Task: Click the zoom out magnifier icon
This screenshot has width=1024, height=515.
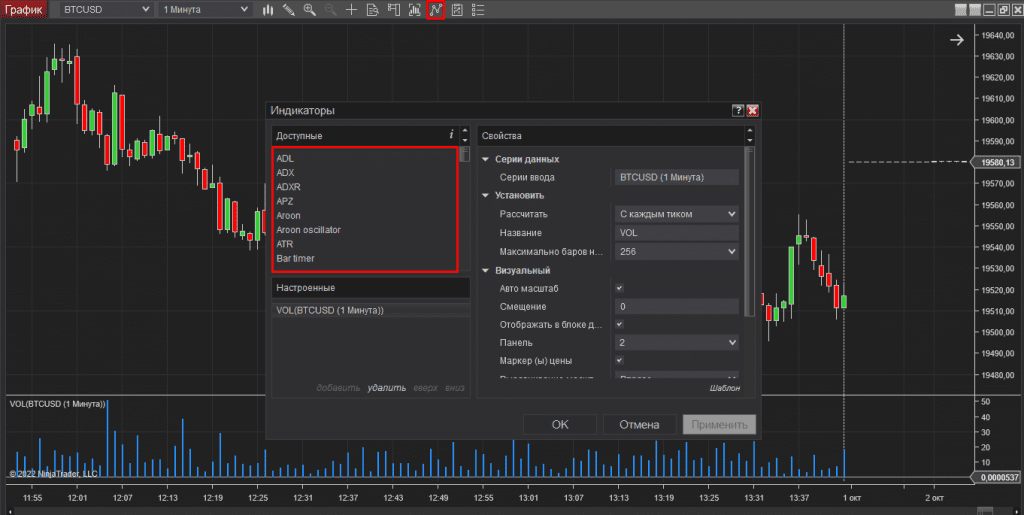Action: click(330, 10)
